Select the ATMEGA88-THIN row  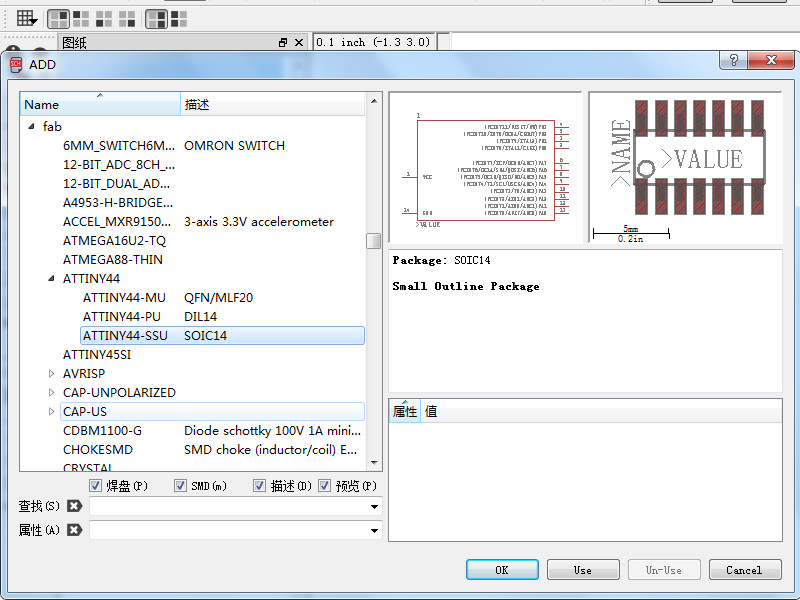coord(212,259)
